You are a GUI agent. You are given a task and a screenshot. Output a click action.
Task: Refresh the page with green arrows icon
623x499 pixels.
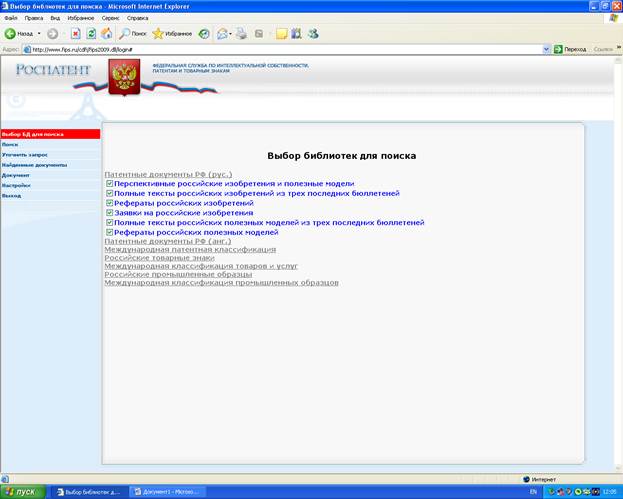click(91, 34)
